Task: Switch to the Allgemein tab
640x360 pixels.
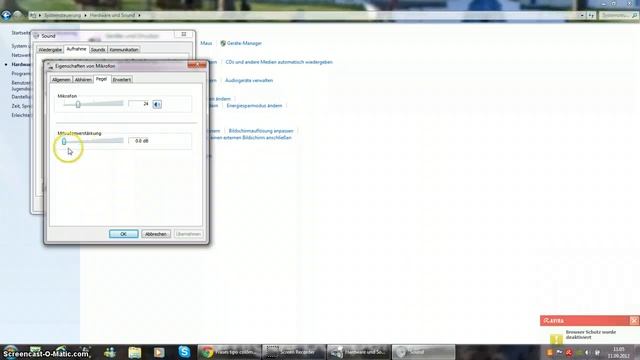Action: tap(61, 80)
